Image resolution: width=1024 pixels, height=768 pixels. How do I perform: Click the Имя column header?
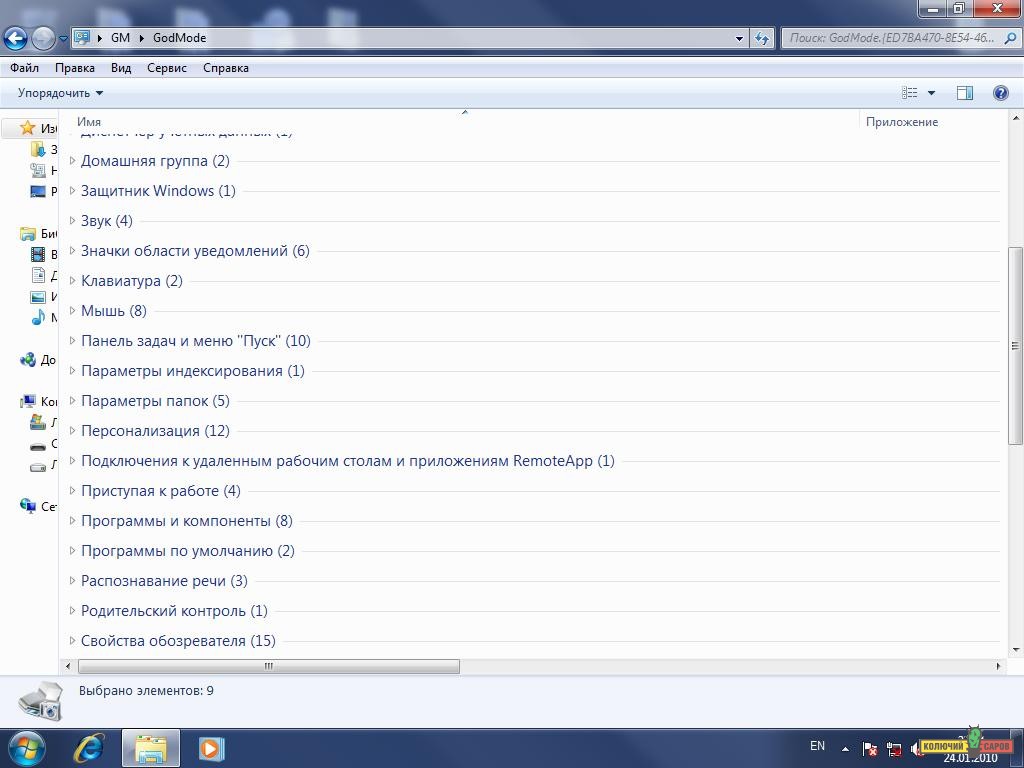tap(89, 122)
